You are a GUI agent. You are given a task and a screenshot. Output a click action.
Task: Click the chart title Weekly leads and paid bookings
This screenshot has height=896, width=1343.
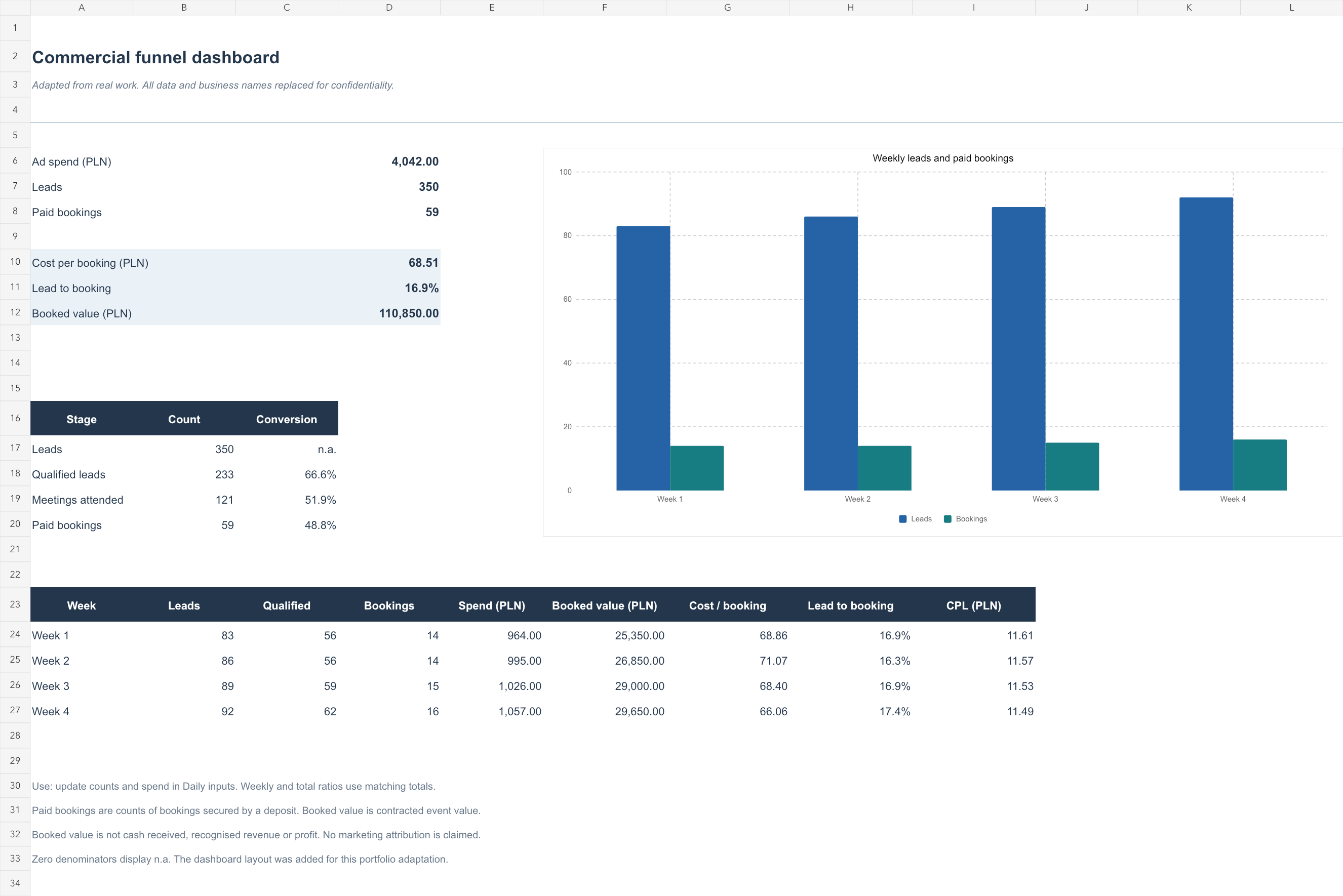(943, 158)
